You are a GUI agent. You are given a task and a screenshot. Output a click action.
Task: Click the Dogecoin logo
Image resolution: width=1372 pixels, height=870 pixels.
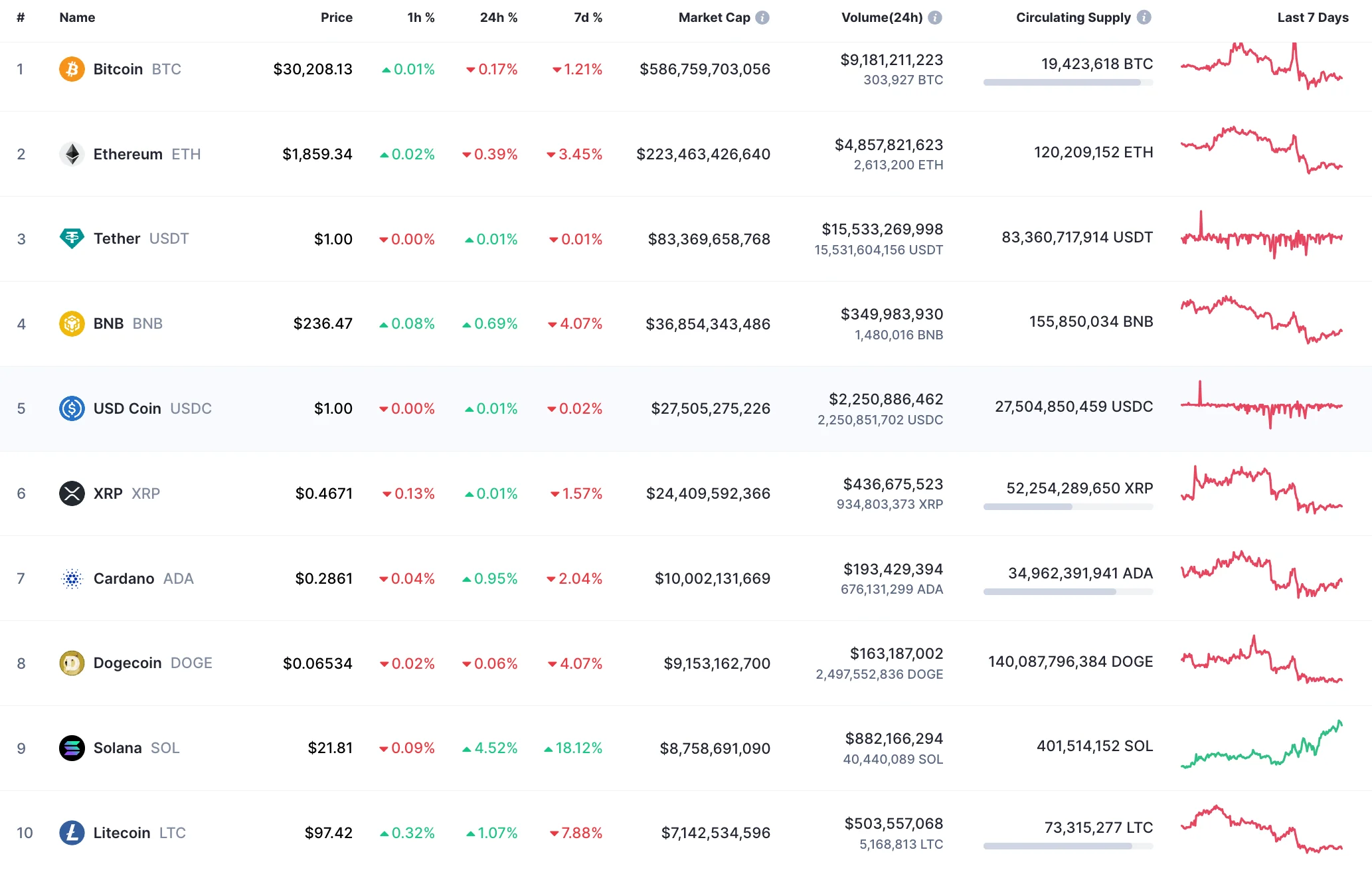click(x=72, y=663)
